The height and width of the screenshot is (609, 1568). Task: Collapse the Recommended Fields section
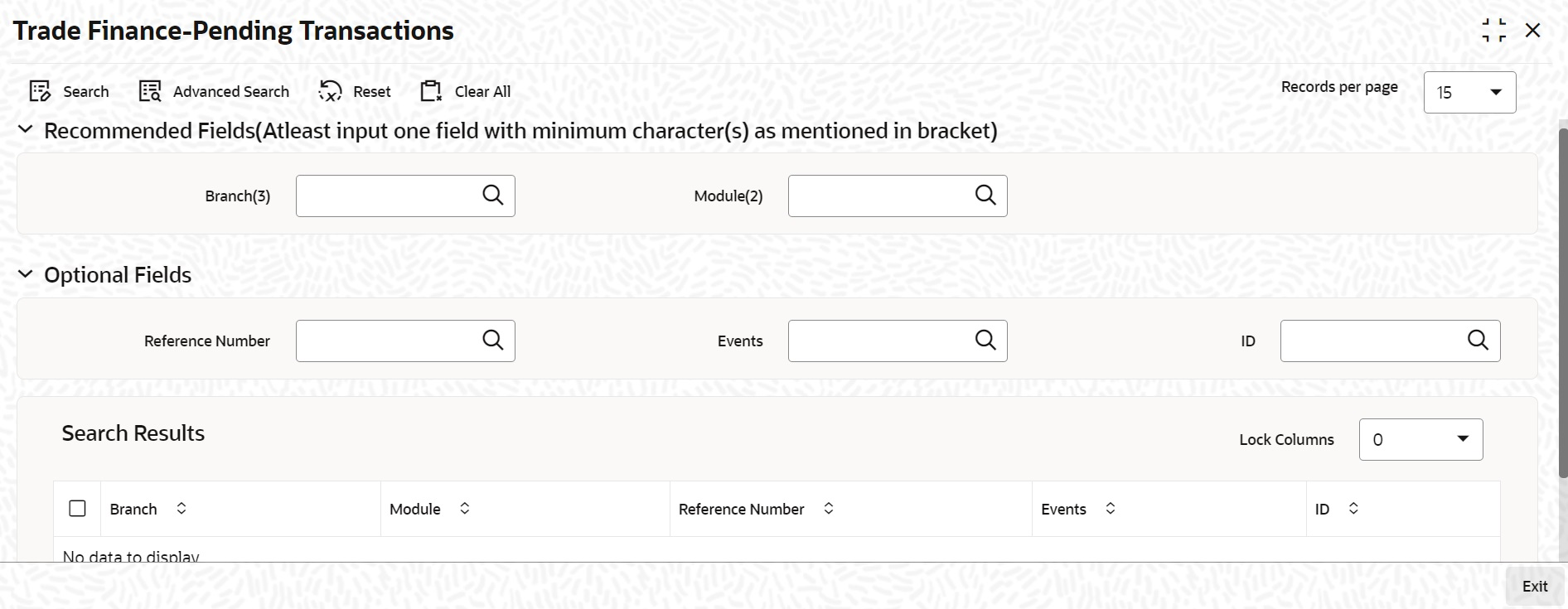pos(26,130)
